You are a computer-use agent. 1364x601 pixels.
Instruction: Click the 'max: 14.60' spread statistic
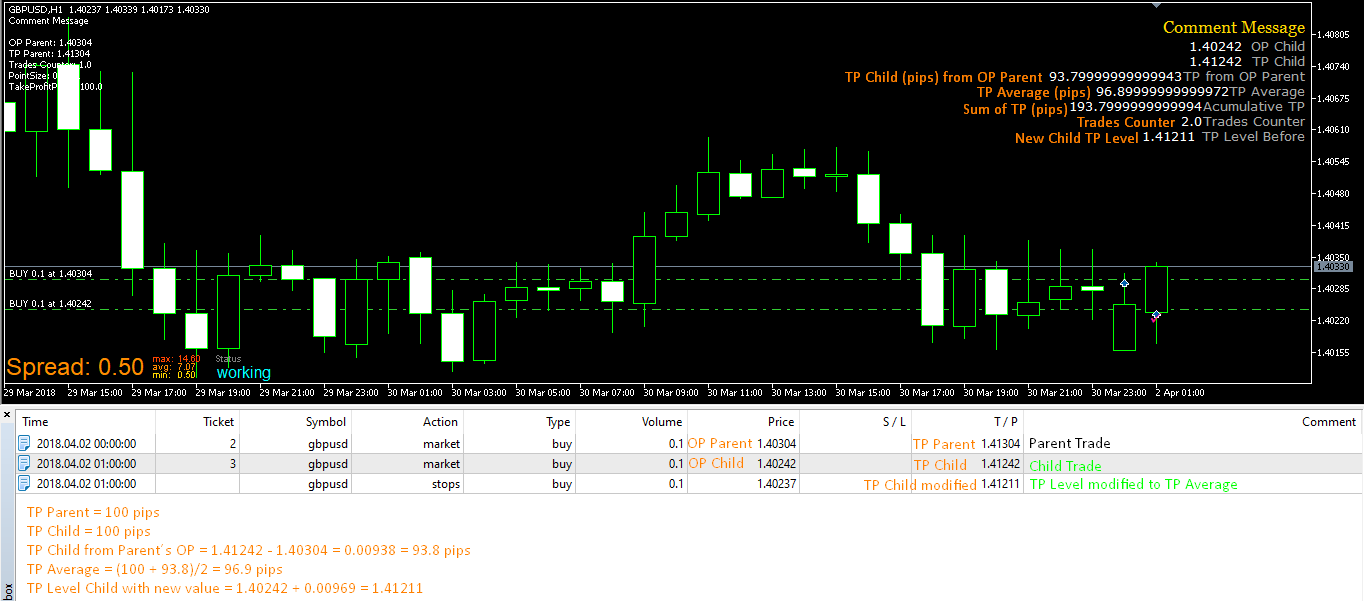click(176, 358)
